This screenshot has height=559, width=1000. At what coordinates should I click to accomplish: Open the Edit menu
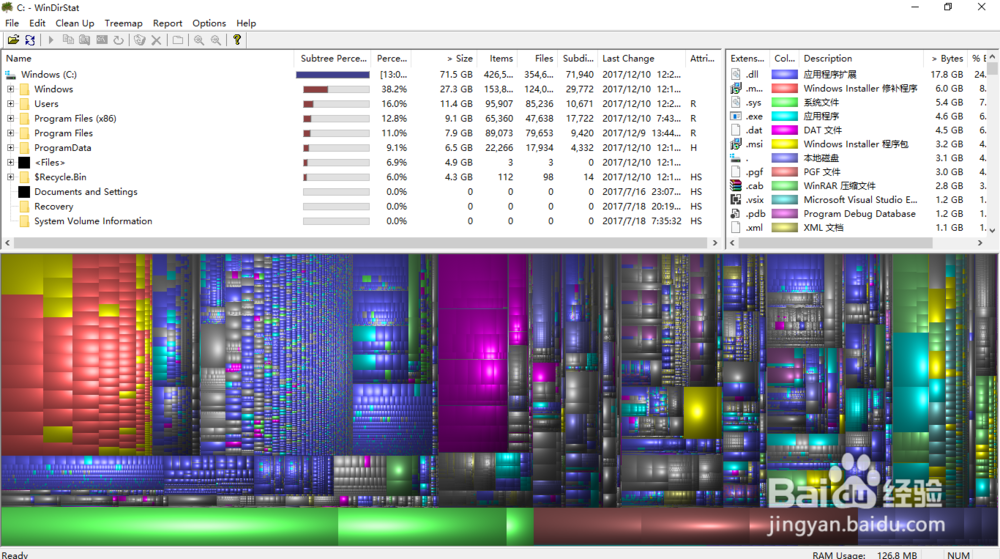[38, 23]
